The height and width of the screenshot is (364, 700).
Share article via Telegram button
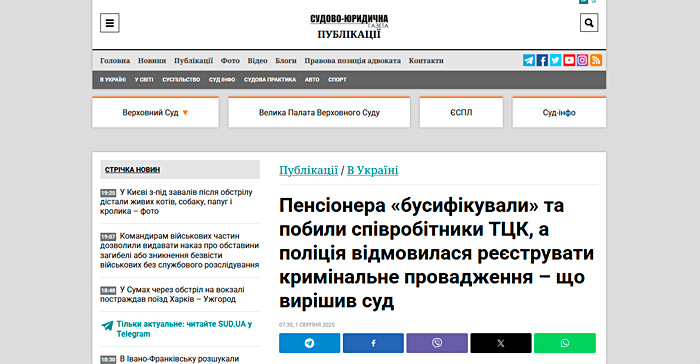coord(309,343)
